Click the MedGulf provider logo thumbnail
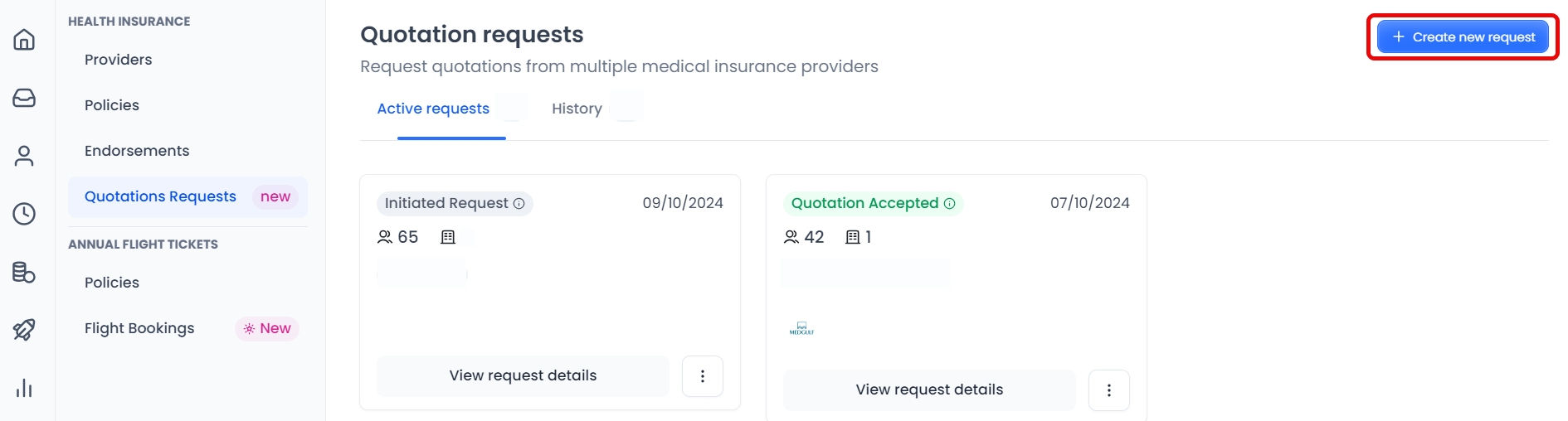Screen dimensions: 1568x421 pos(801,329)
